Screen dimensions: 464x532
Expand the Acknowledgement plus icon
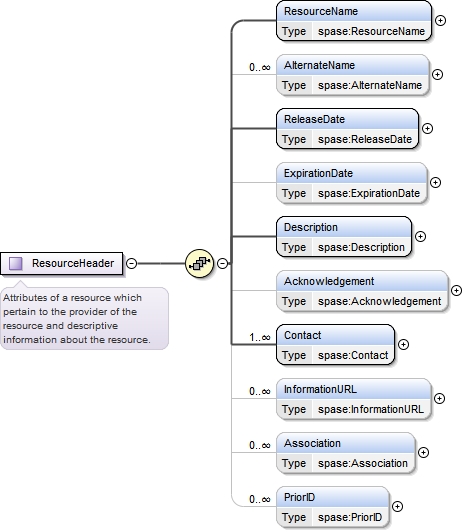coord(457,290)
